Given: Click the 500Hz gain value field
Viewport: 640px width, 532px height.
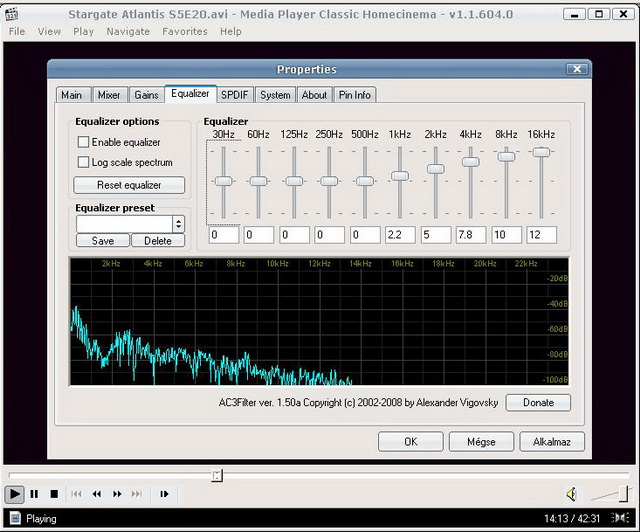Looking at the screenshot, I should (x=365, y=235).
